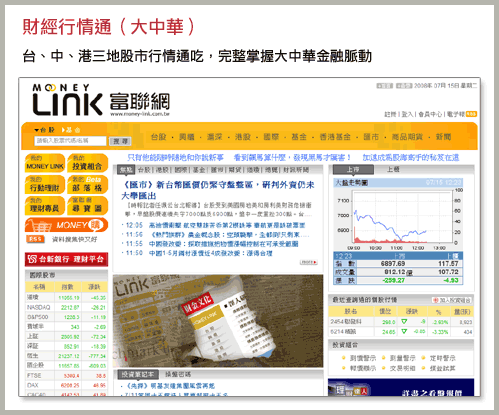The image size is (499, 415).
Task: Open the 我的行動理財 orange button
Action: 45,184
